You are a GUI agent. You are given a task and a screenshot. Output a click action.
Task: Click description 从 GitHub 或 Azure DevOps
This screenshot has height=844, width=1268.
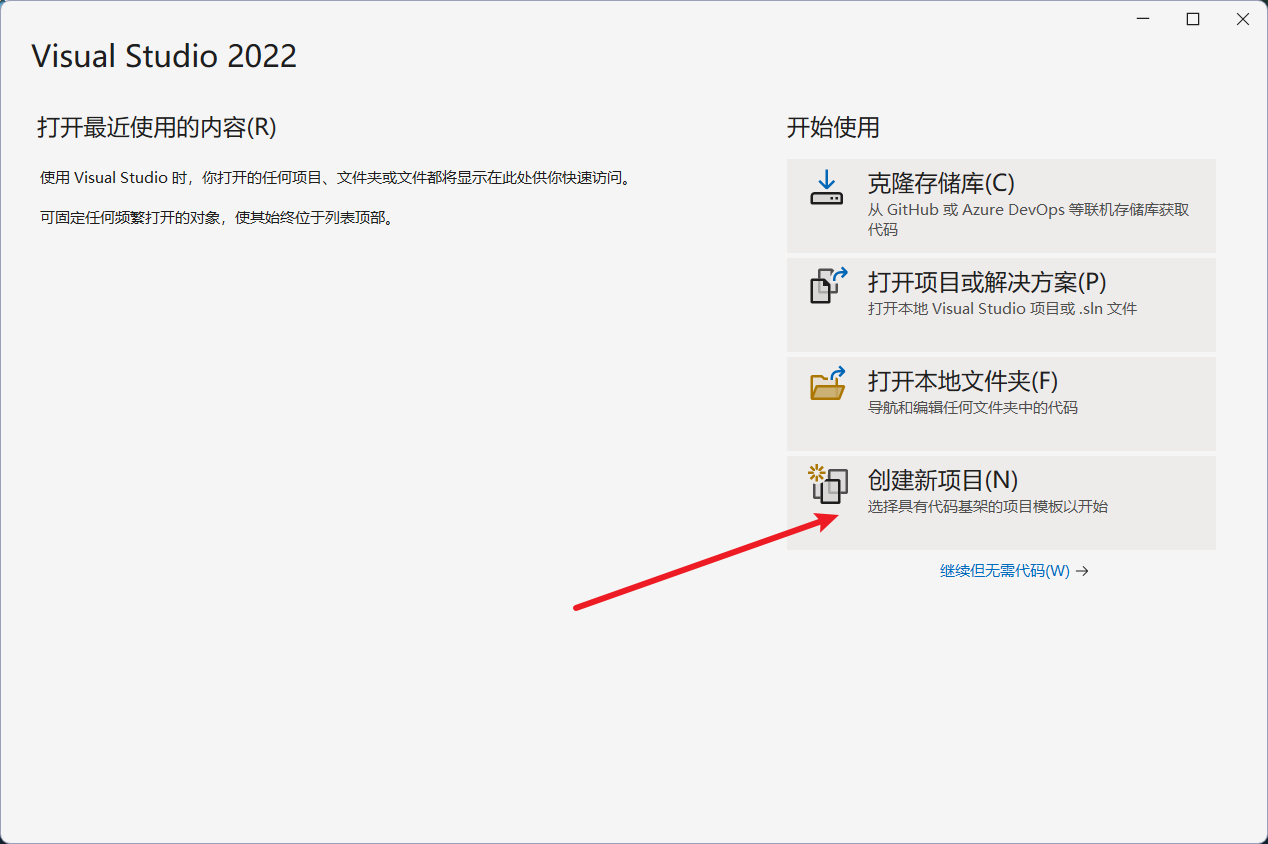tap(1029, 220)
